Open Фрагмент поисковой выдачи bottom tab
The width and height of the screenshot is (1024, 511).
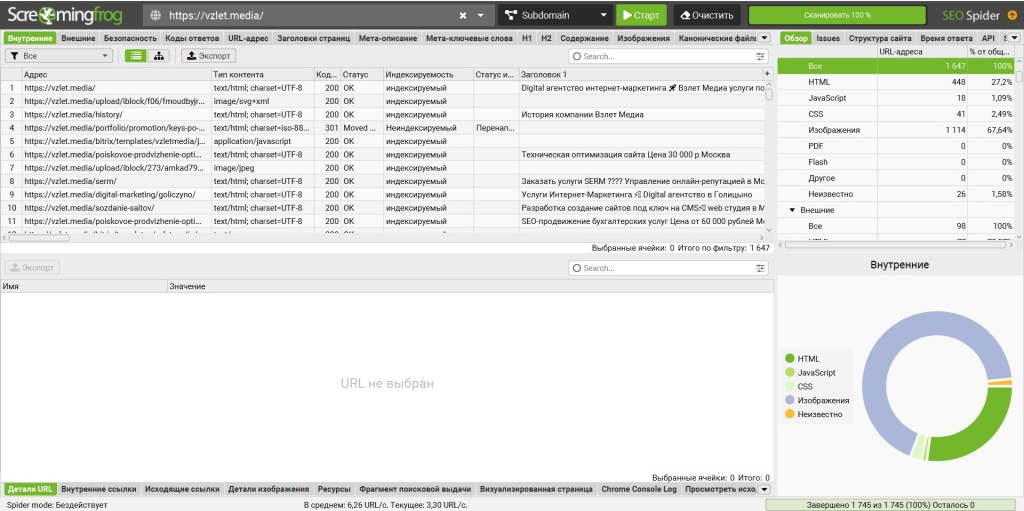[x=415, y=489]
